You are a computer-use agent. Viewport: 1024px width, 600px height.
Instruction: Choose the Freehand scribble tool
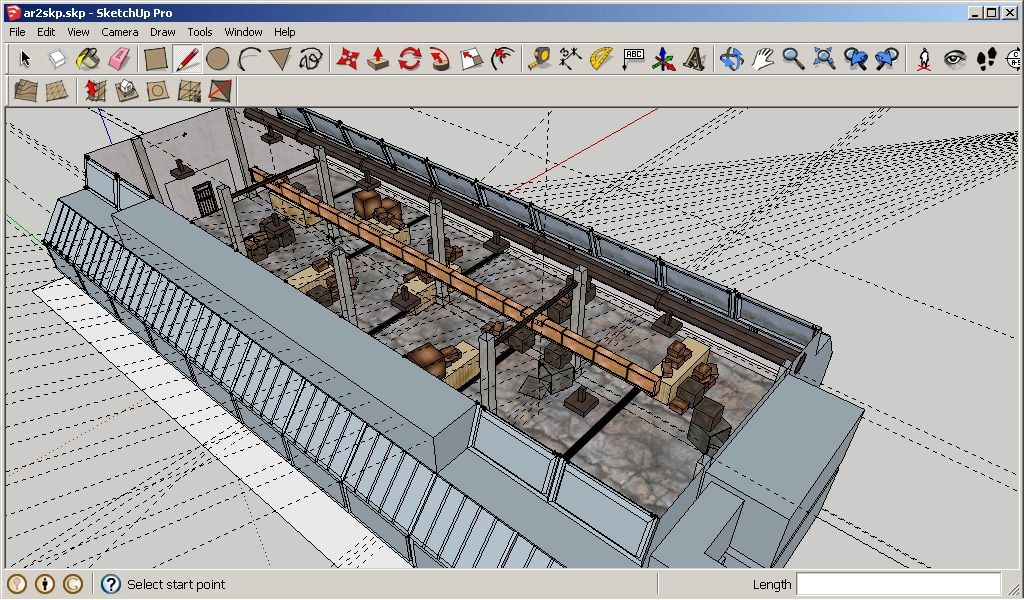311,59
